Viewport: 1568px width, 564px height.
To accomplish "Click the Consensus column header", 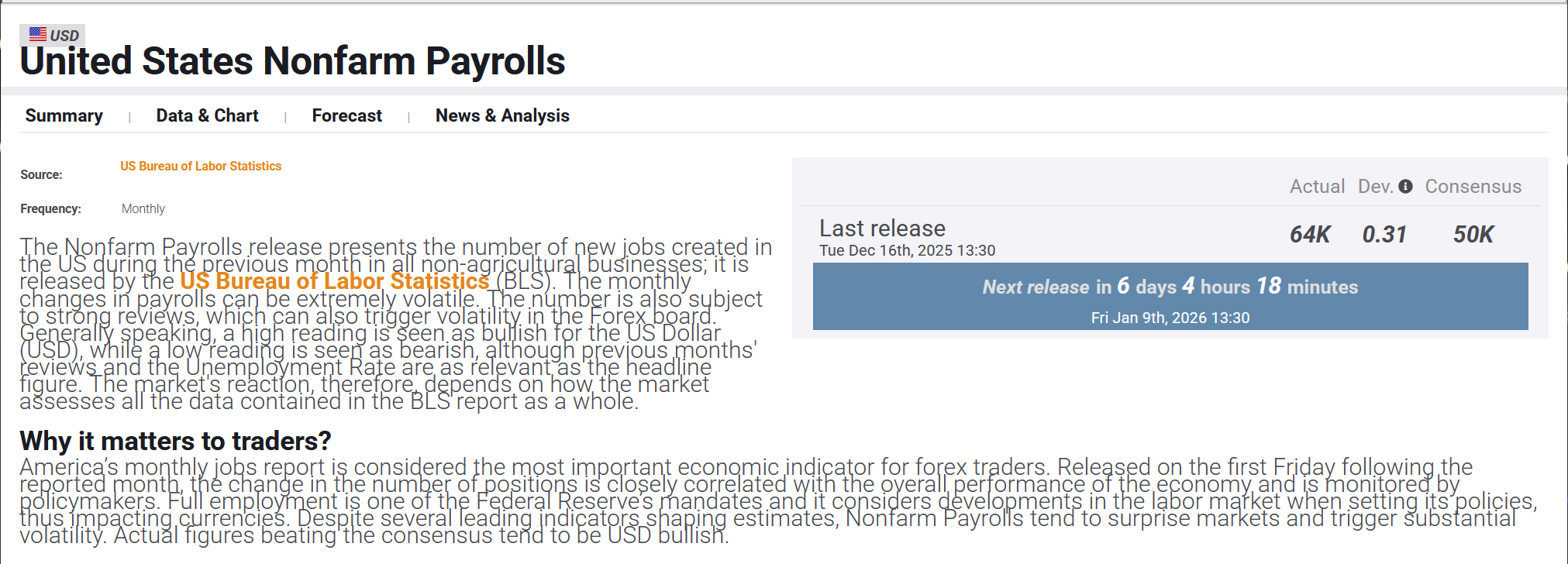I will [1473, 187].
